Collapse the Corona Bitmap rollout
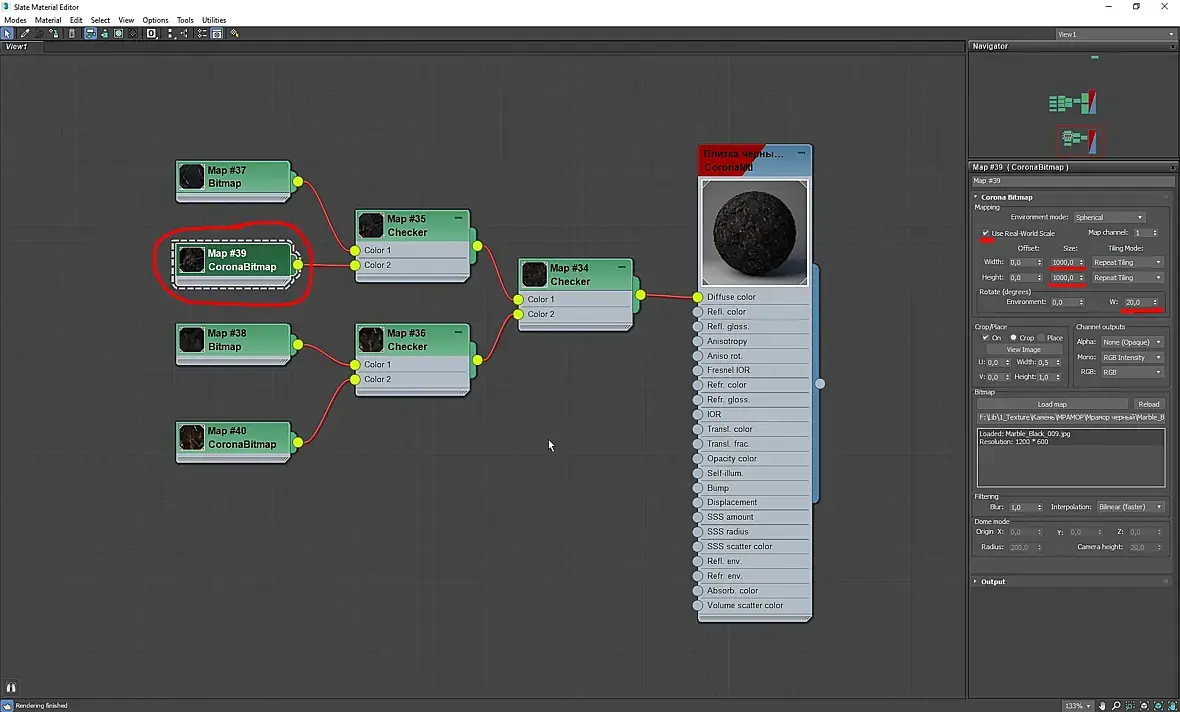This screenshot has height=712, width=1180. [x=1006, y=197]
